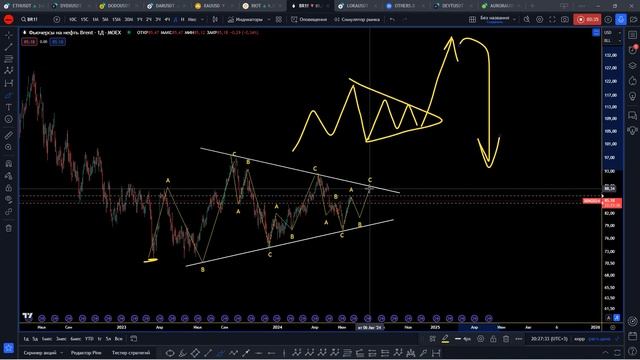Image resolution: width=640 pixels, height=360 pixels.
Task: Open the 20:27:33 (UTC+3) timezone menu
Action: (549, 339)
